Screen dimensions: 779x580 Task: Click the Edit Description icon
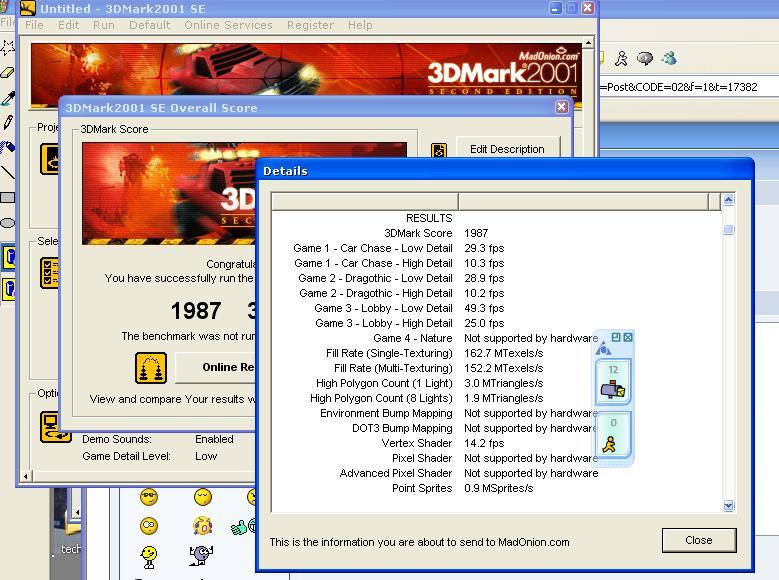pyautogui.click(x=438, y=150)
